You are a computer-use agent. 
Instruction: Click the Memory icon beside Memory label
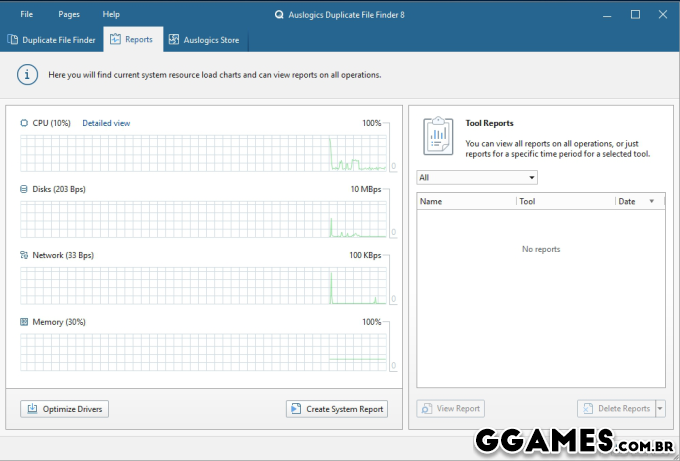tap(24, 322)
